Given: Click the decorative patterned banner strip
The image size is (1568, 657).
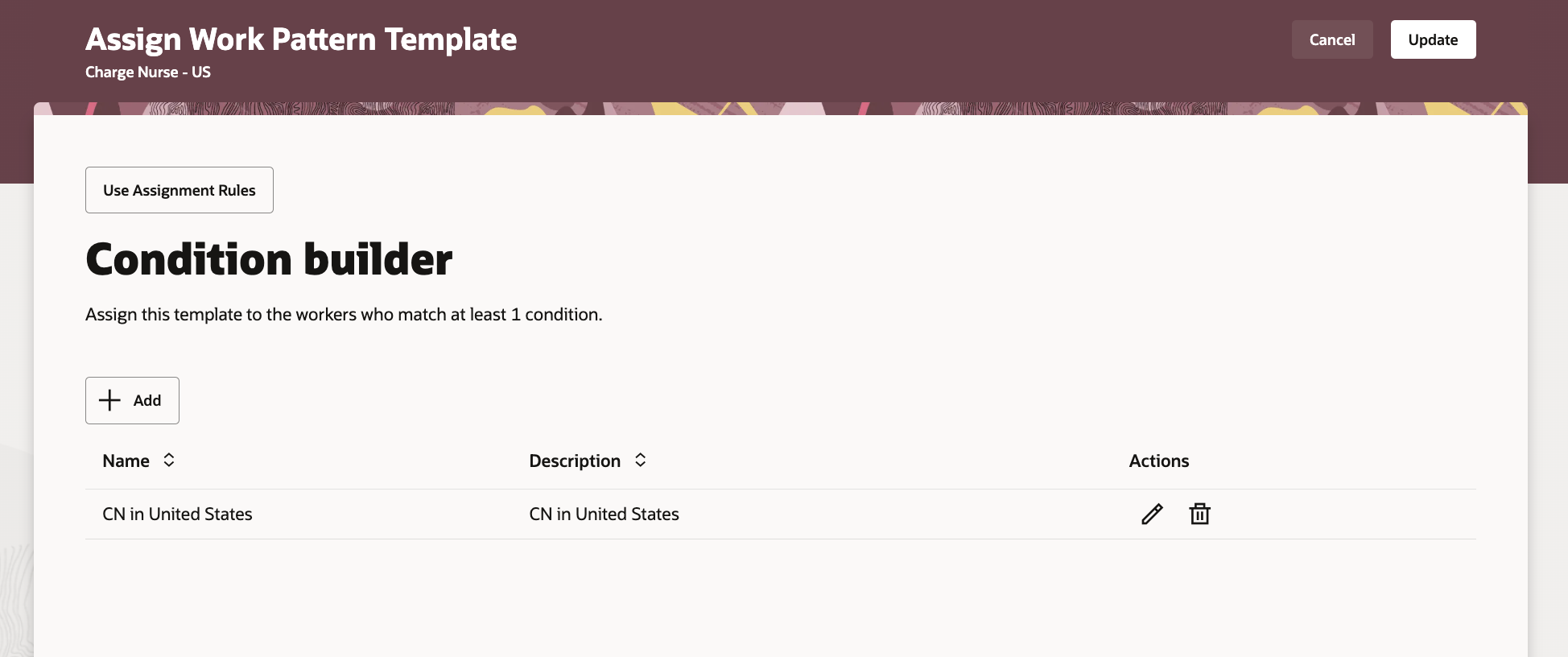Looking at the screenshot, I should point(781,109).
